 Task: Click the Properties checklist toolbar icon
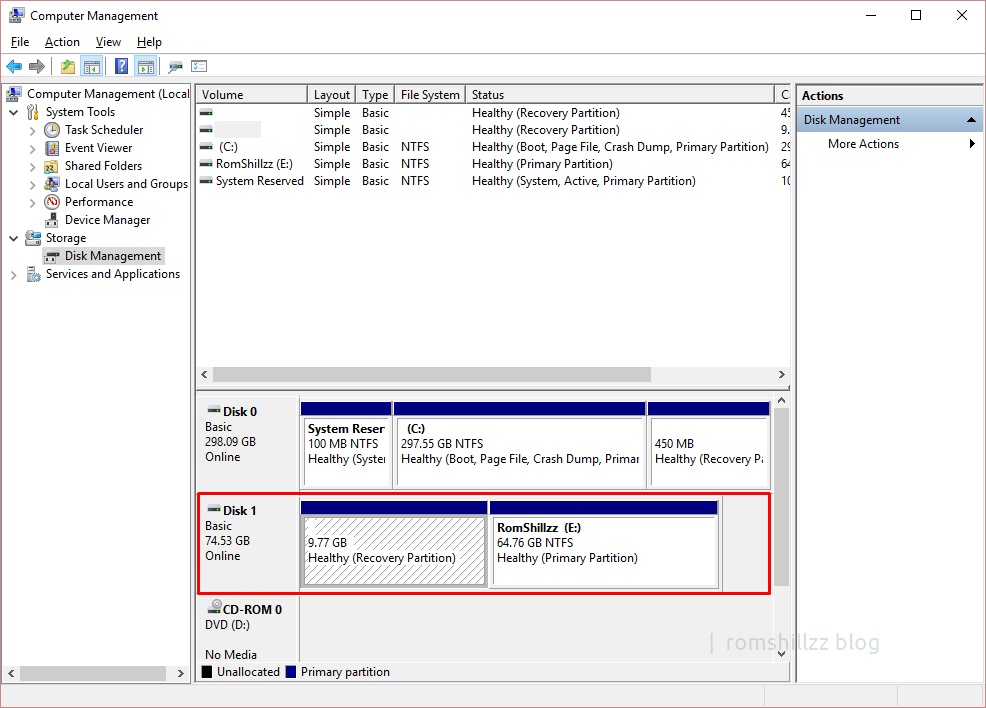tap(199, 66)
